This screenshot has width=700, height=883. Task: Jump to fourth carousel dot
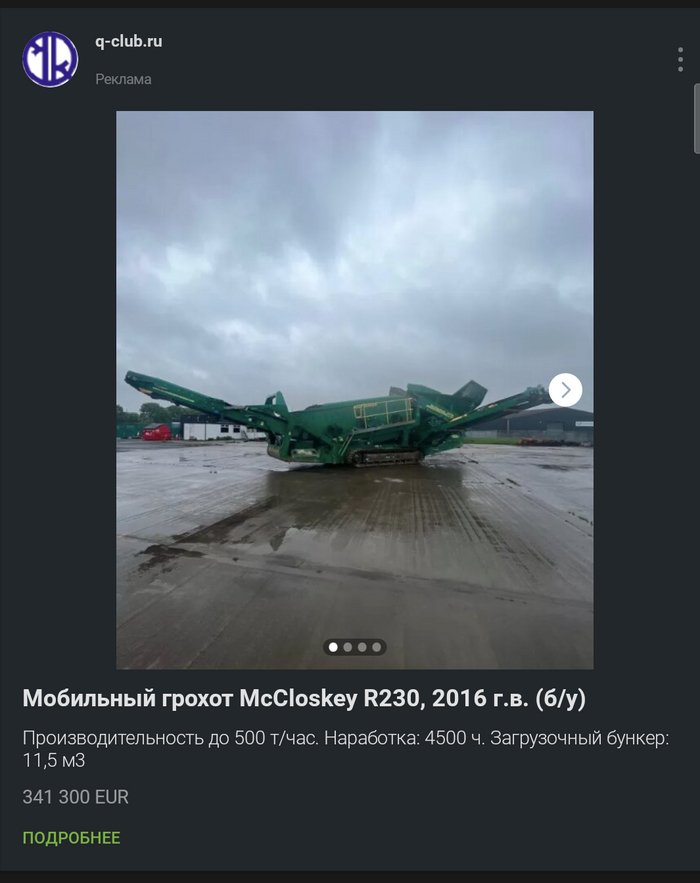click(376, 647)
